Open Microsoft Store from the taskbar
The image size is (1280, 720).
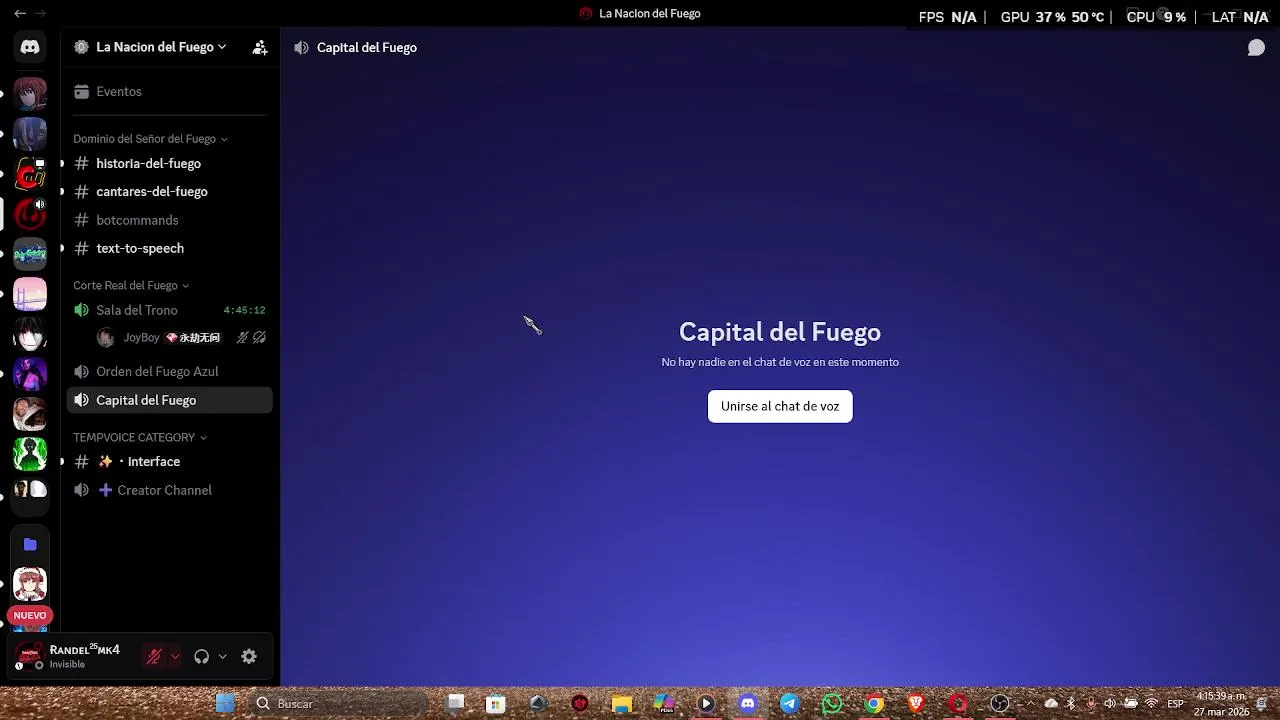click(495, 704)
